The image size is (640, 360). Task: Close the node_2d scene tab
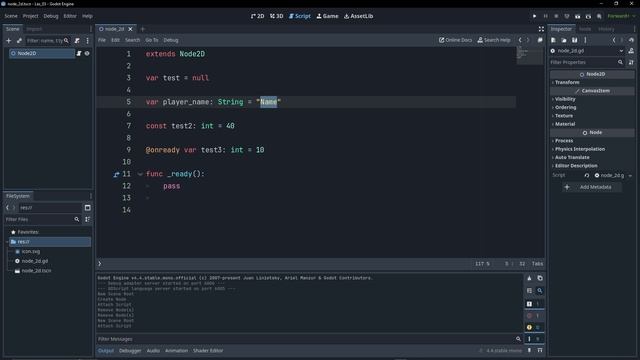(x=131, y=29)
